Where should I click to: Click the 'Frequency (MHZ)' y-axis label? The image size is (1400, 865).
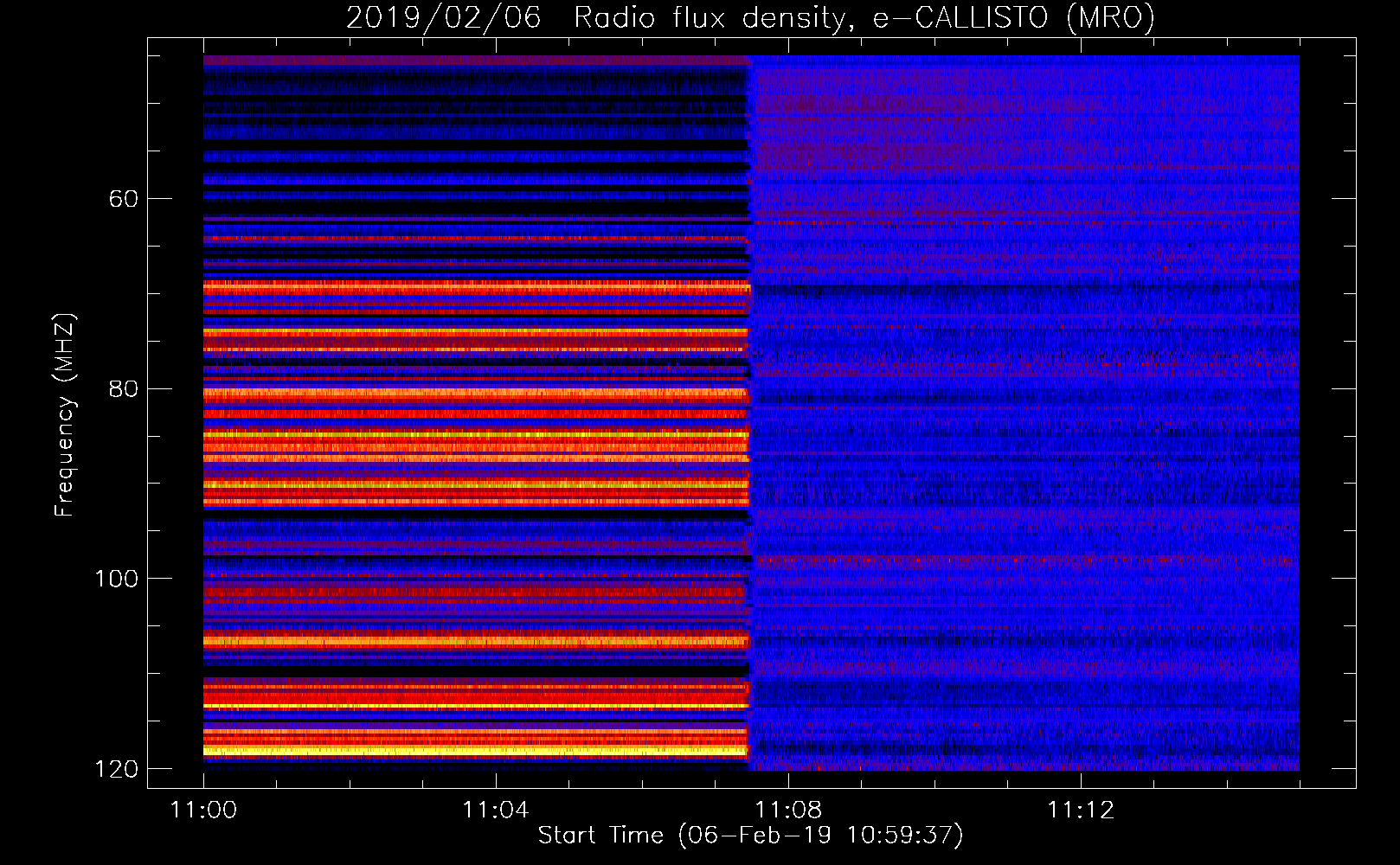64,415
